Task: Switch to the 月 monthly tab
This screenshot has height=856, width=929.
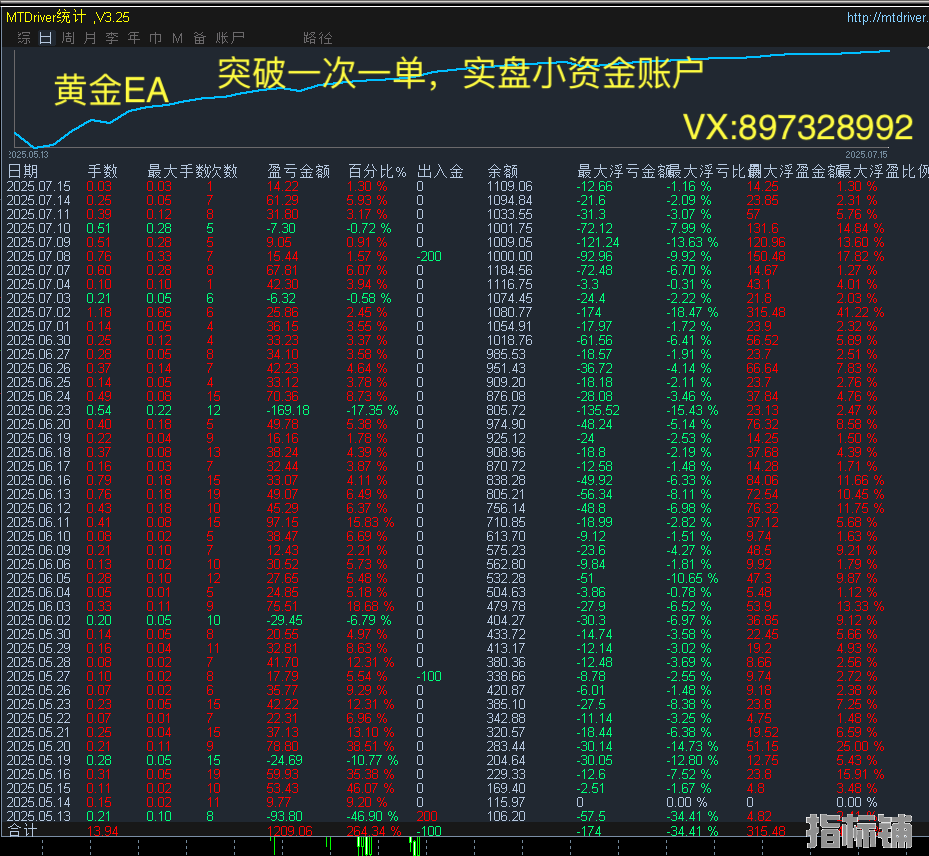Action: click(90, 38)
